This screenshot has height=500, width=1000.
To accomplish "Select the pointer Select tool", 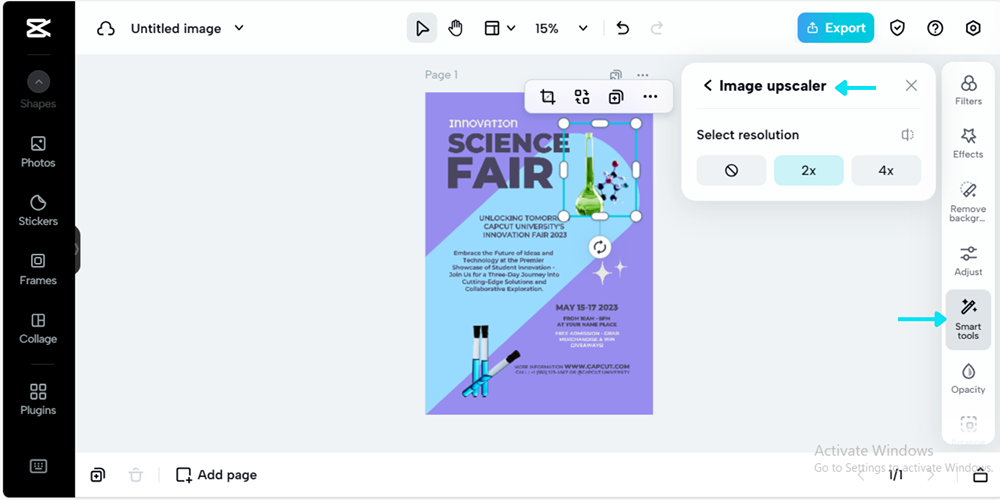I will coord(422,29).
